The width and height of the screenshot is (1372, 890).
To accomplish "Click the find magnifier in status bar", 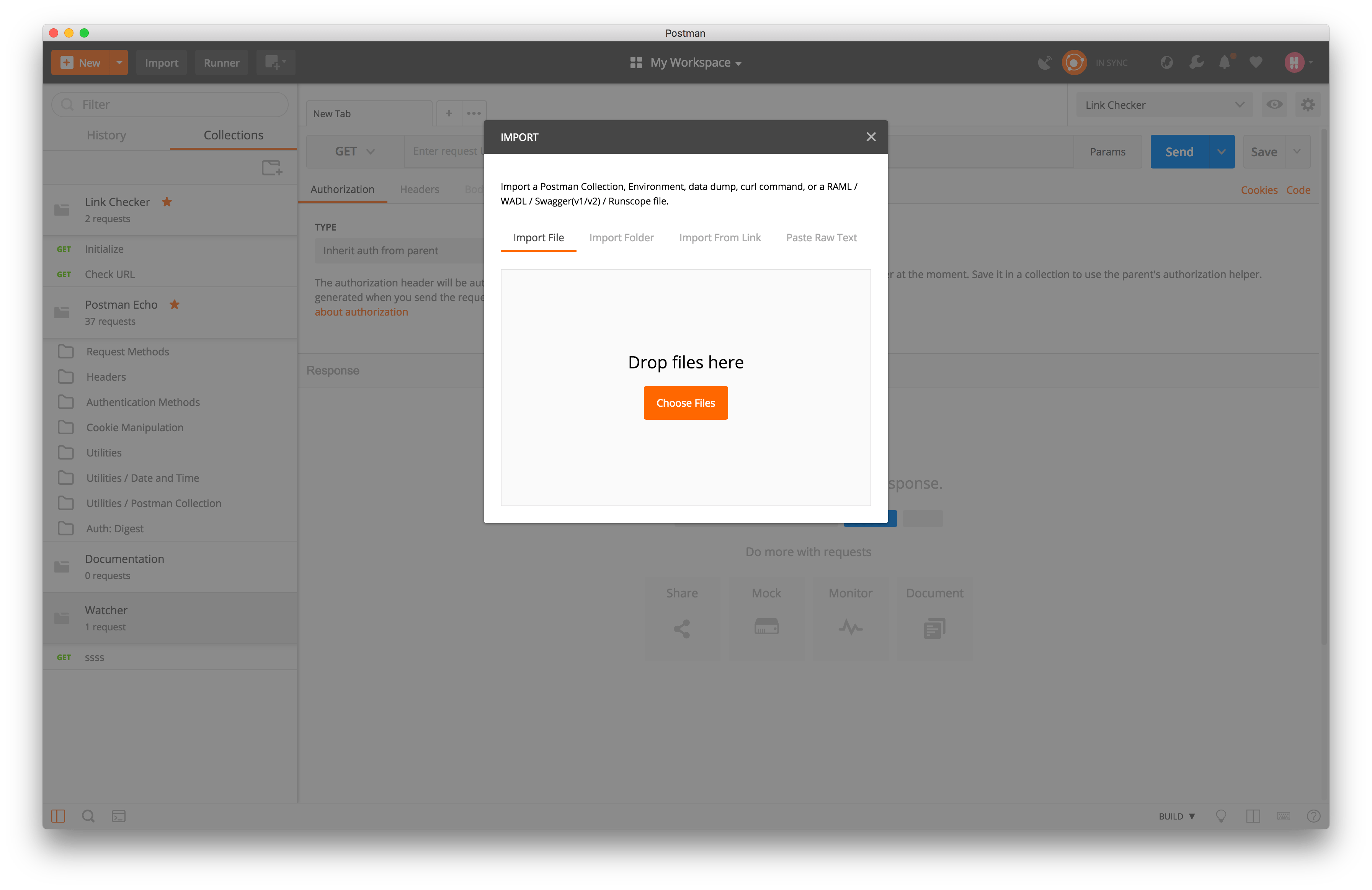I will [x=88, y=816].
